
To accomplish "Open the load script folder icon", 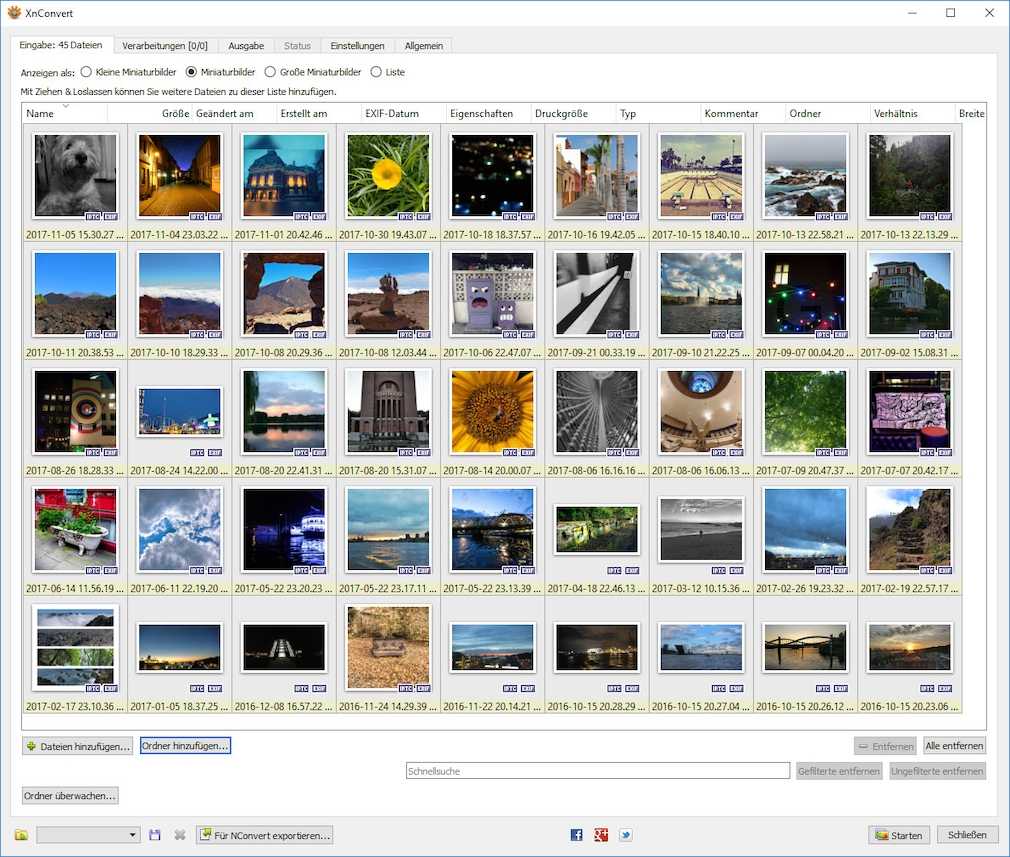I will (x=21, y=835).
